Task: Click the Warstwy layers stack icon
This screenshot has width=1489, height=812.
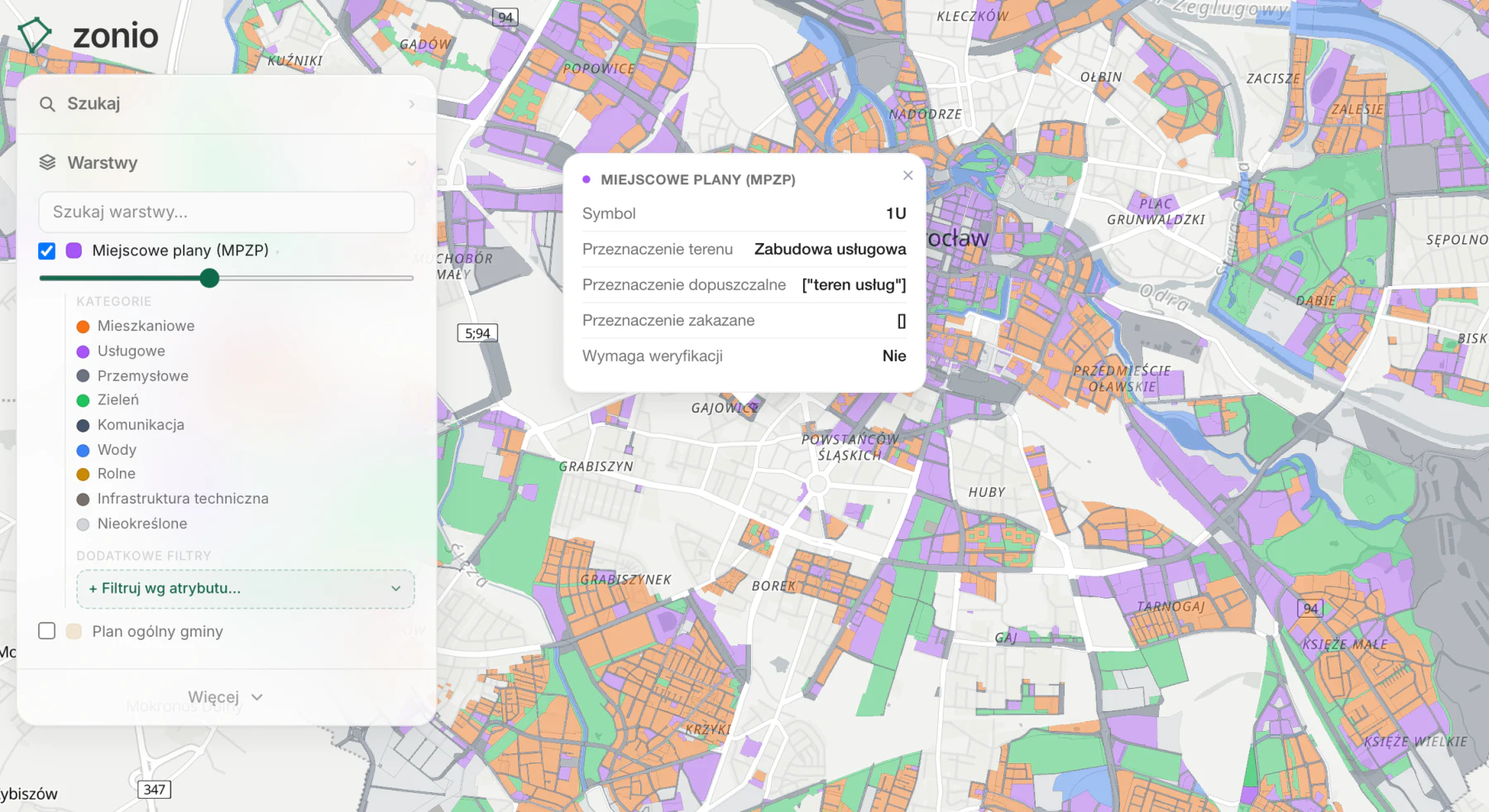Action: pos(47,163)
